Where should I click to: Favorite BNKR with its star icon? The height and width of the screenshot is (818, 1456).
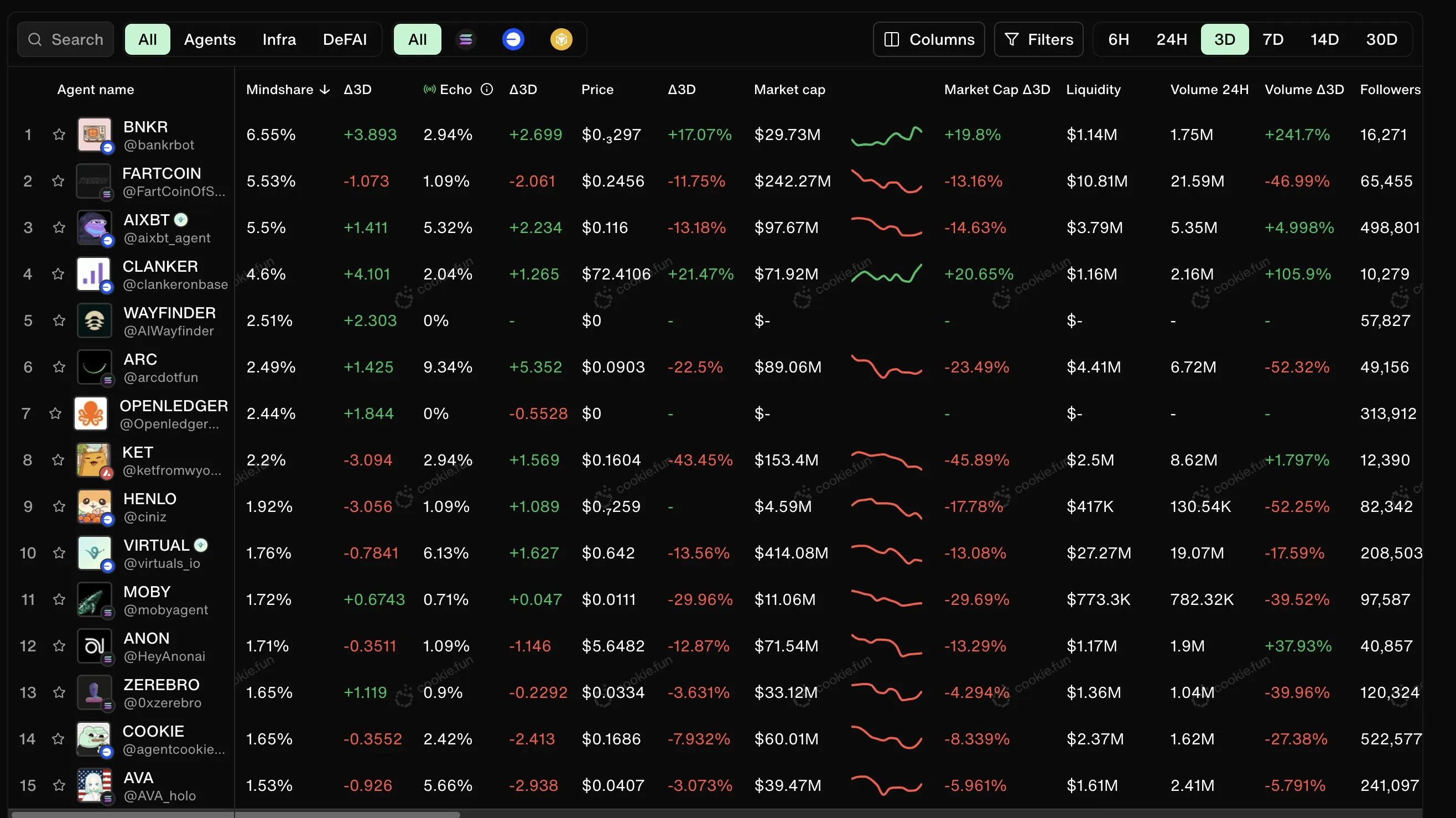tap(59, 134)
